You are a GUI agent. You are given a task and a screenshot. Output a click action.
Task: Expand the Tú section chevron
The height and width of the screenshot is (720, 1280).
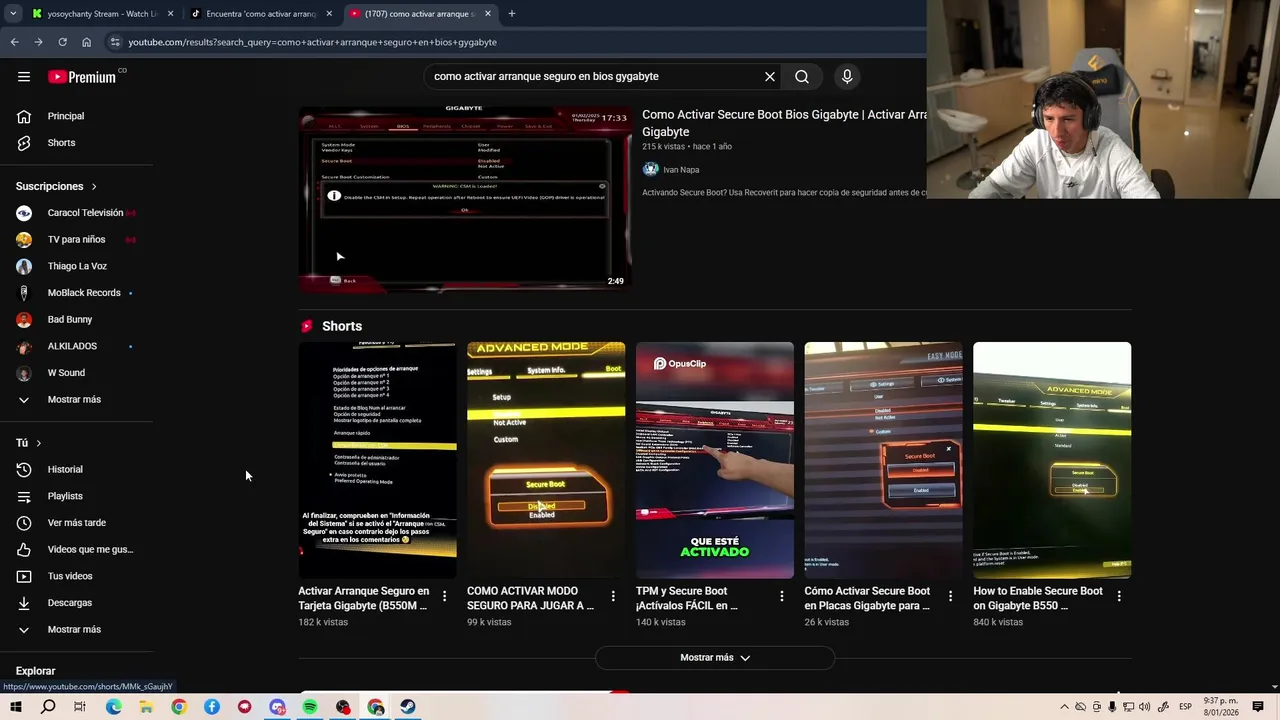[x=38, y=443]
